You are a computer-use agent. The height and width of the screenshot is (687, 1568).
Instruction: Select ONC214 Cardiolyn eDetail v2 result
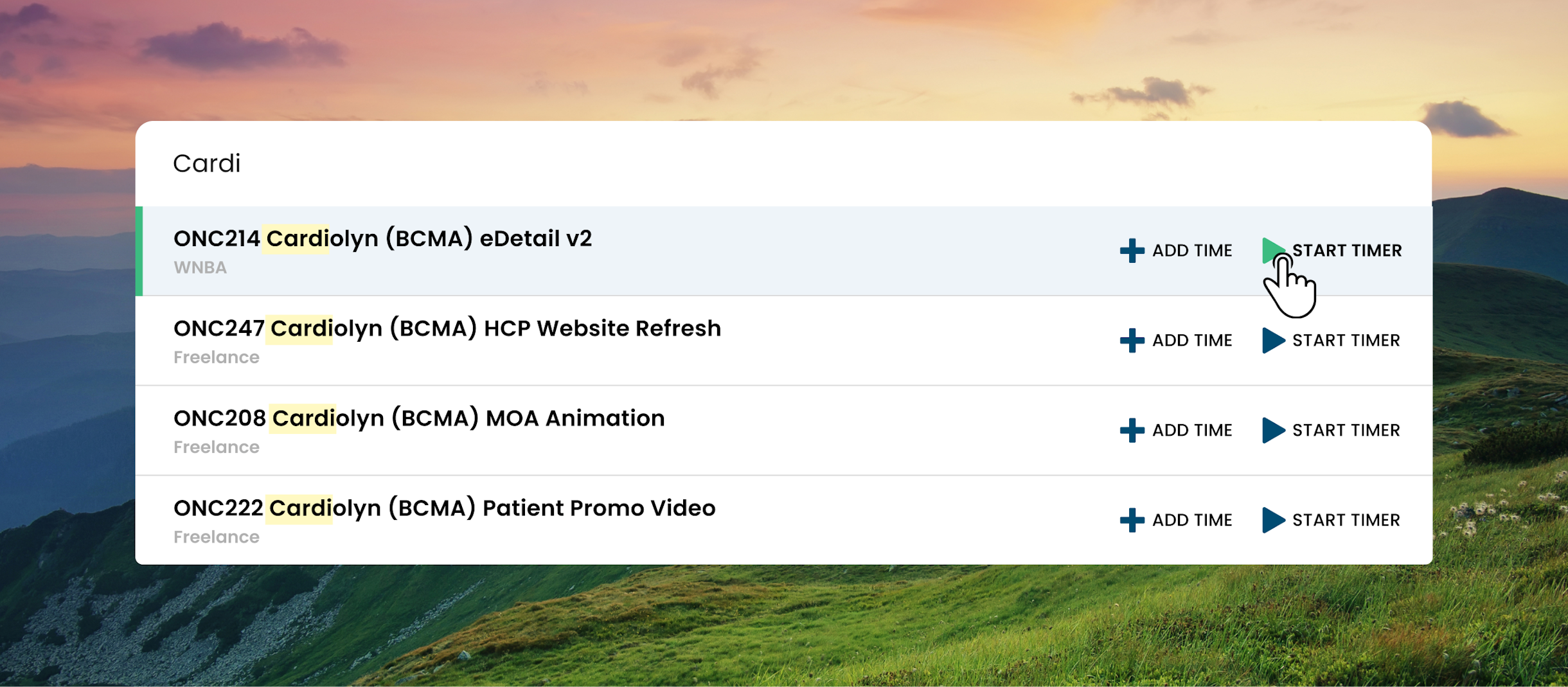point(783,251)
